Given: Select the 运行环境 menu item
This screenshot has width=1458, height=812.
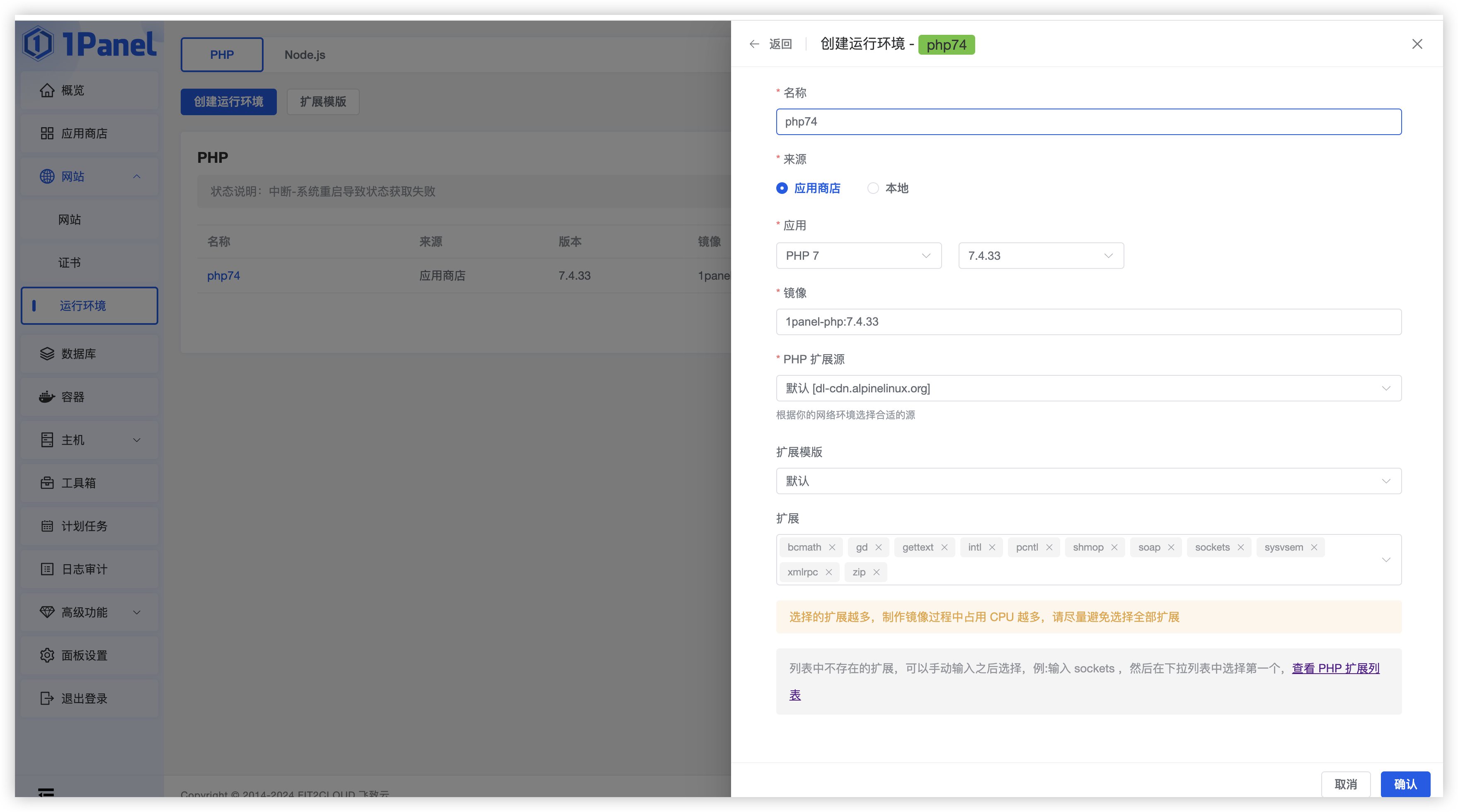Looking at the screenshot, I should coord(90,306).
